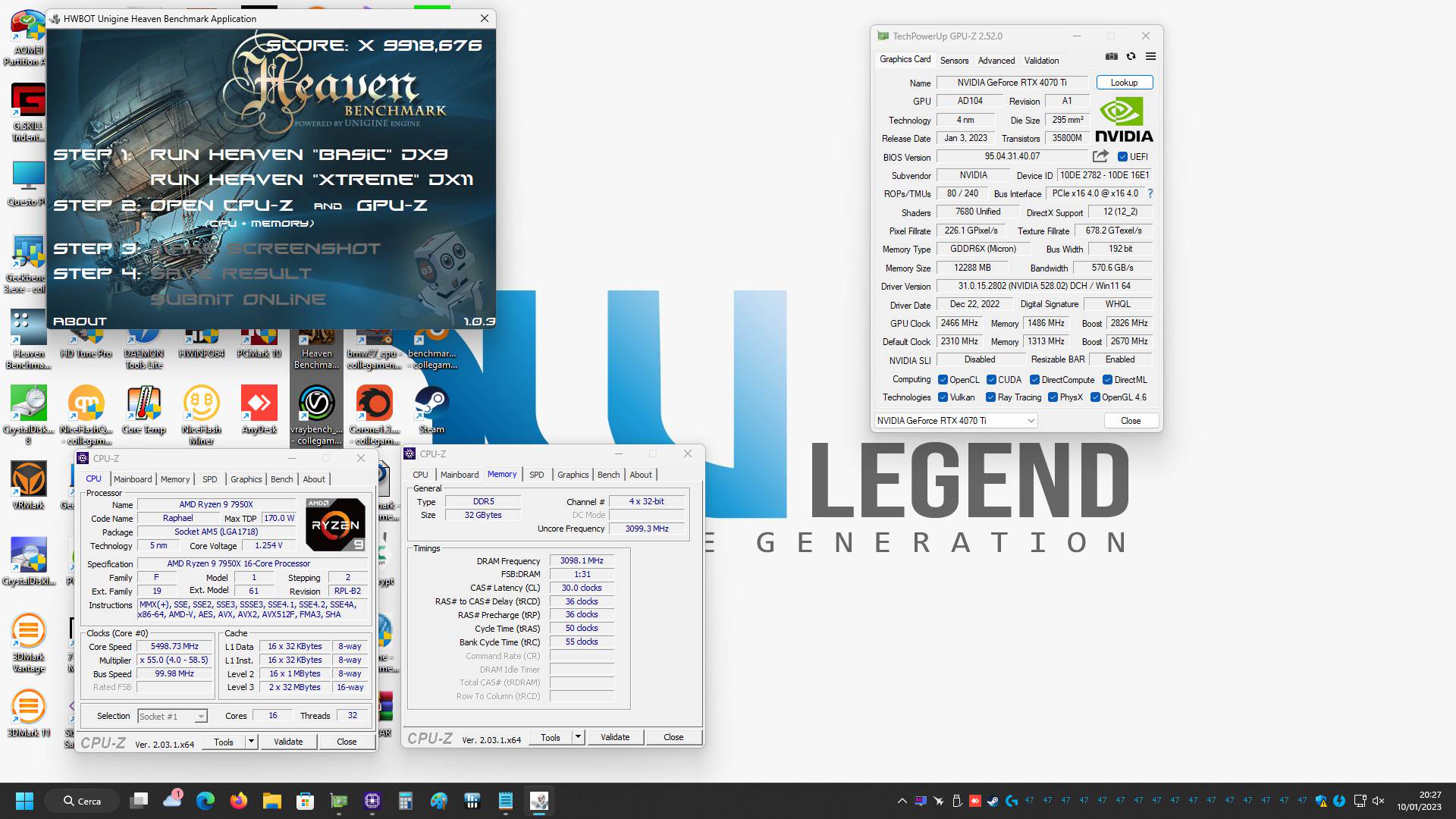Viewport: 1456px width, 819px height.
Task: Open the CrystalDiskInfo 8 desktop icon
Action: [29, 414]
